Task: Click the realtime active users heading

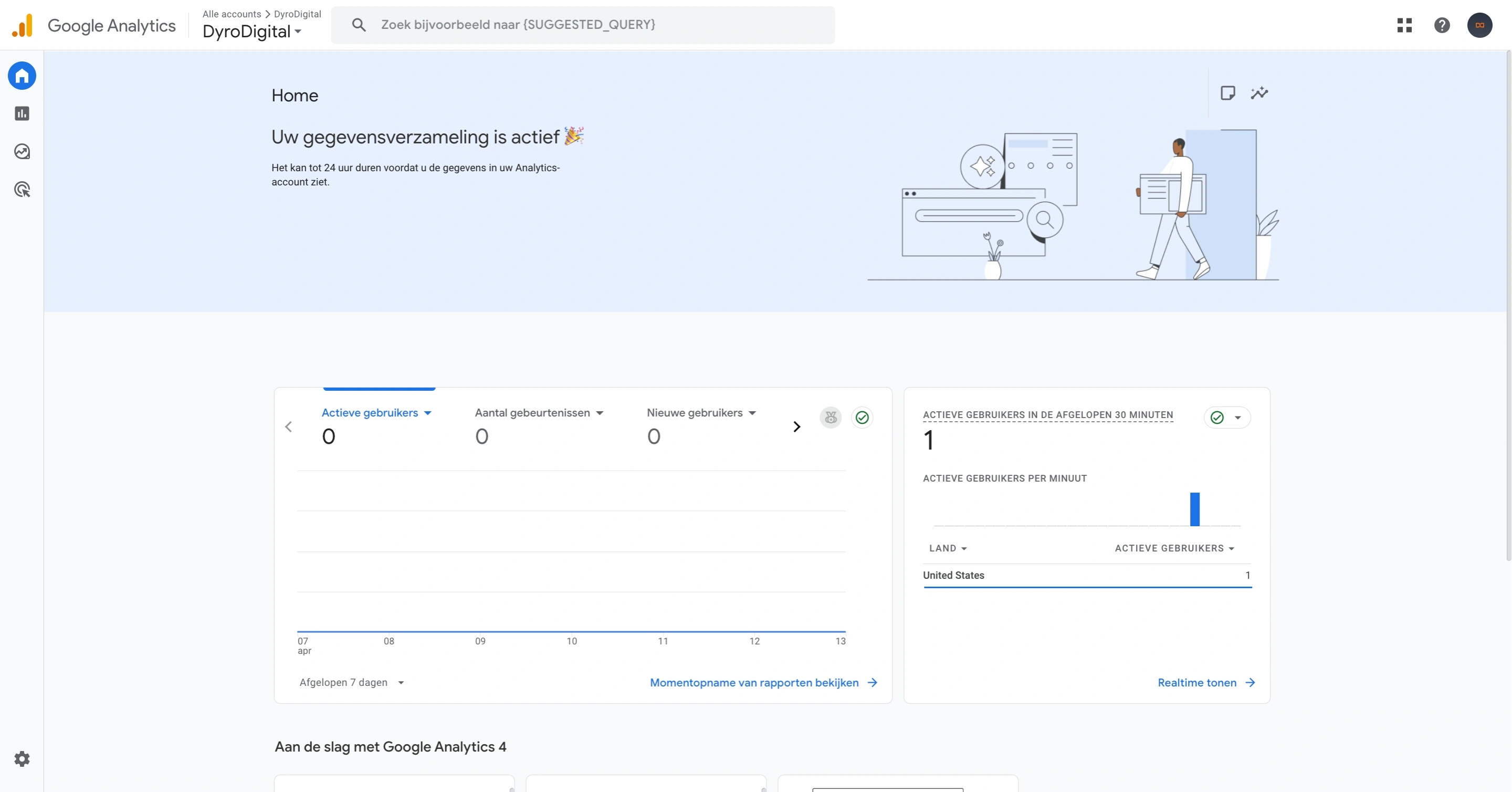Action: pyautogui.click(x=1048, y=414)
